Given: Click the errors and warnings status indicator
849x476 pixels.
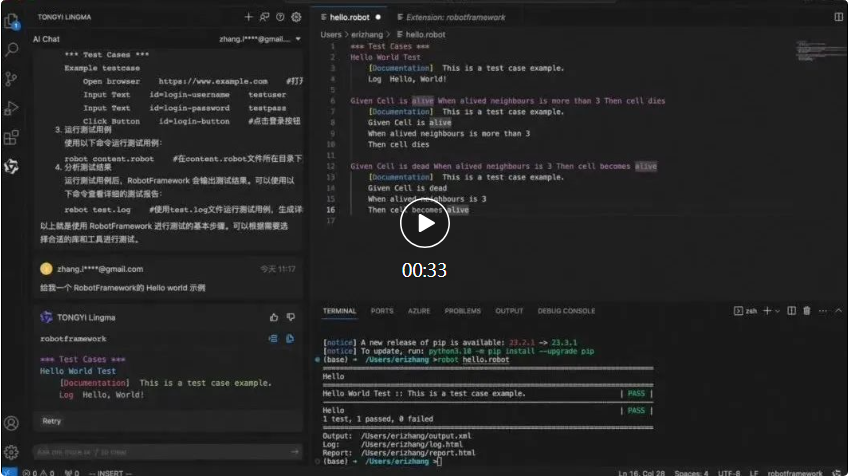Looking at the screenshot, I should tap(38, 473).
